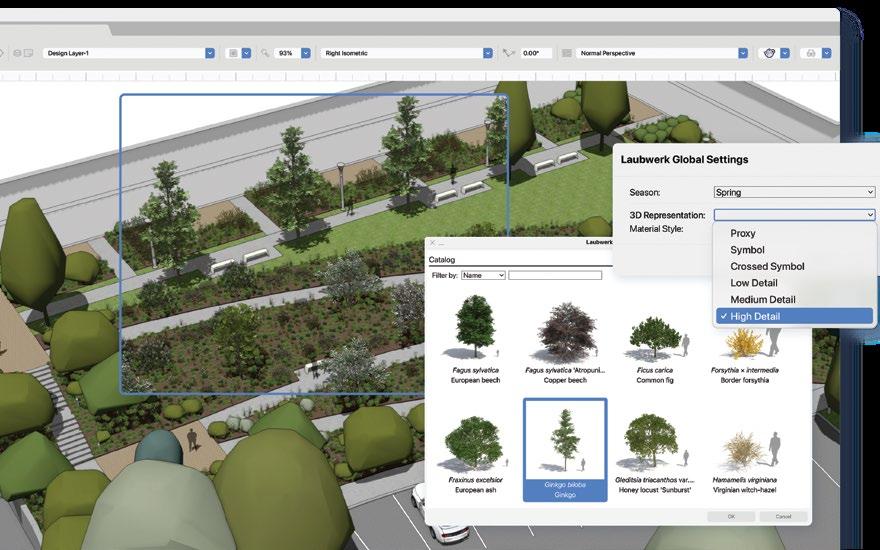The height and width of the screenshot is (550, 880).
Task: Open the Season dropdown showing Spring
Action: click(794, 192)
